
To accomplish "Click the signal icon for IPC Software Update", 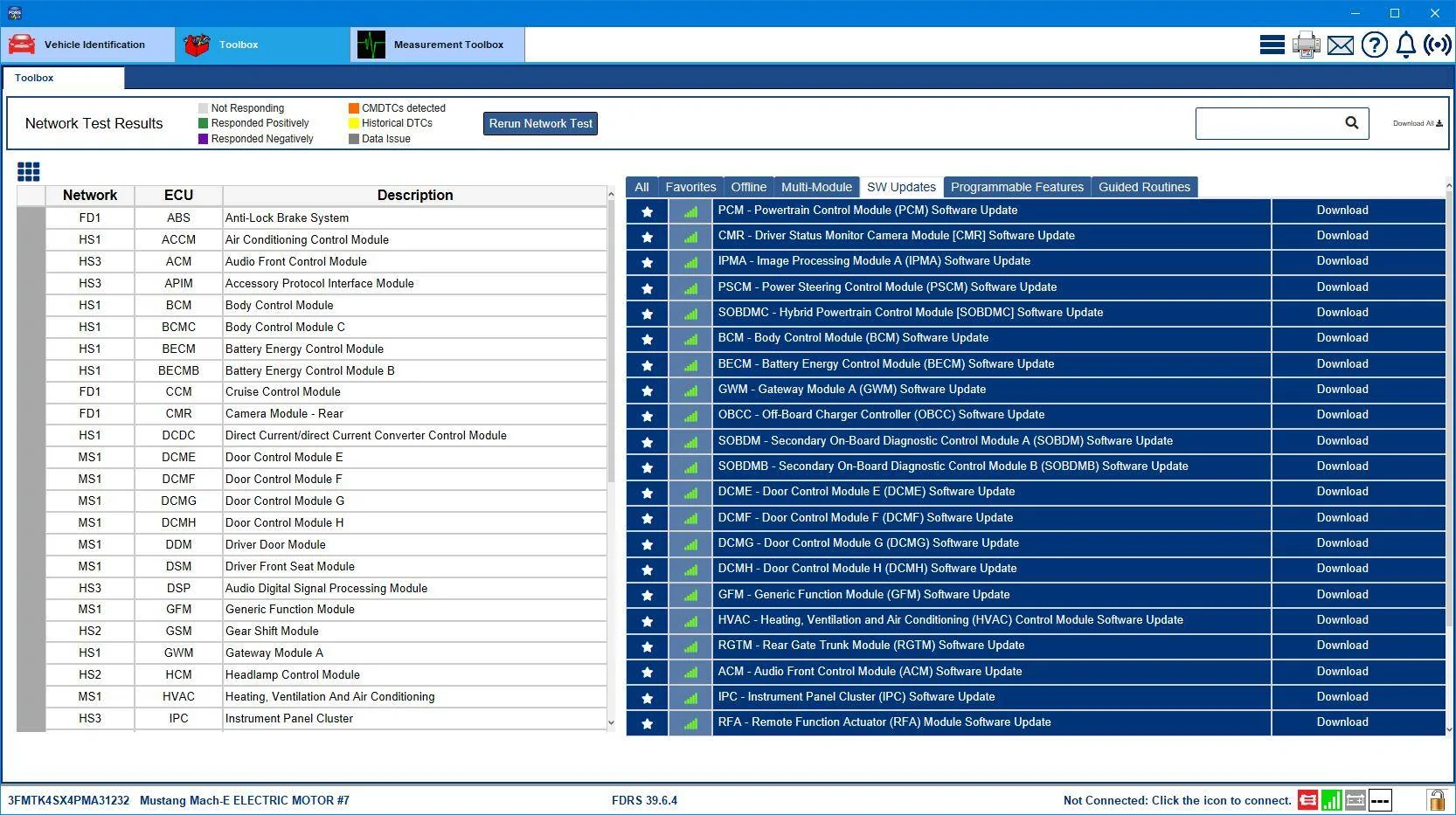I will [690, 698].
